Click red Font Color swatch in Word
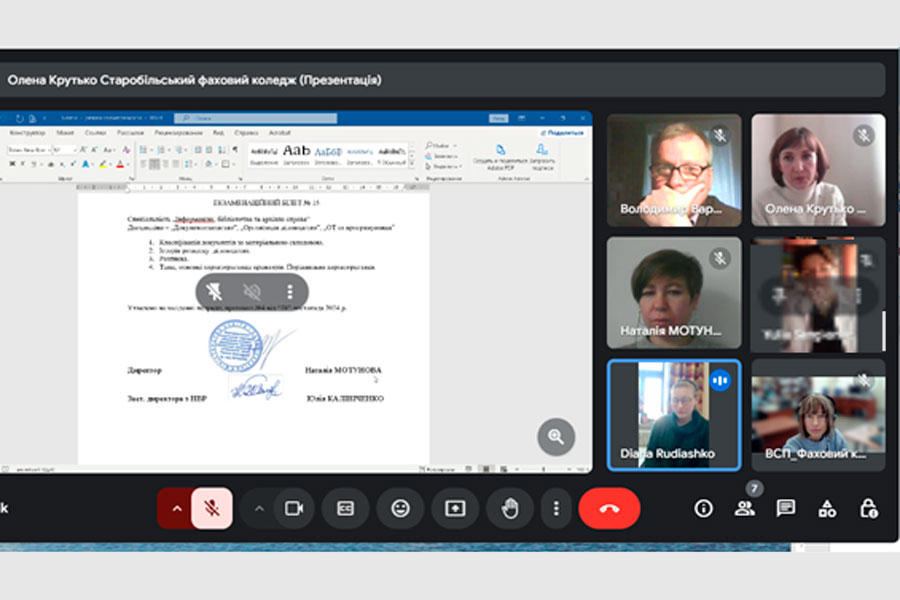Screen dimensions: 900x600 tap(120, 164)
